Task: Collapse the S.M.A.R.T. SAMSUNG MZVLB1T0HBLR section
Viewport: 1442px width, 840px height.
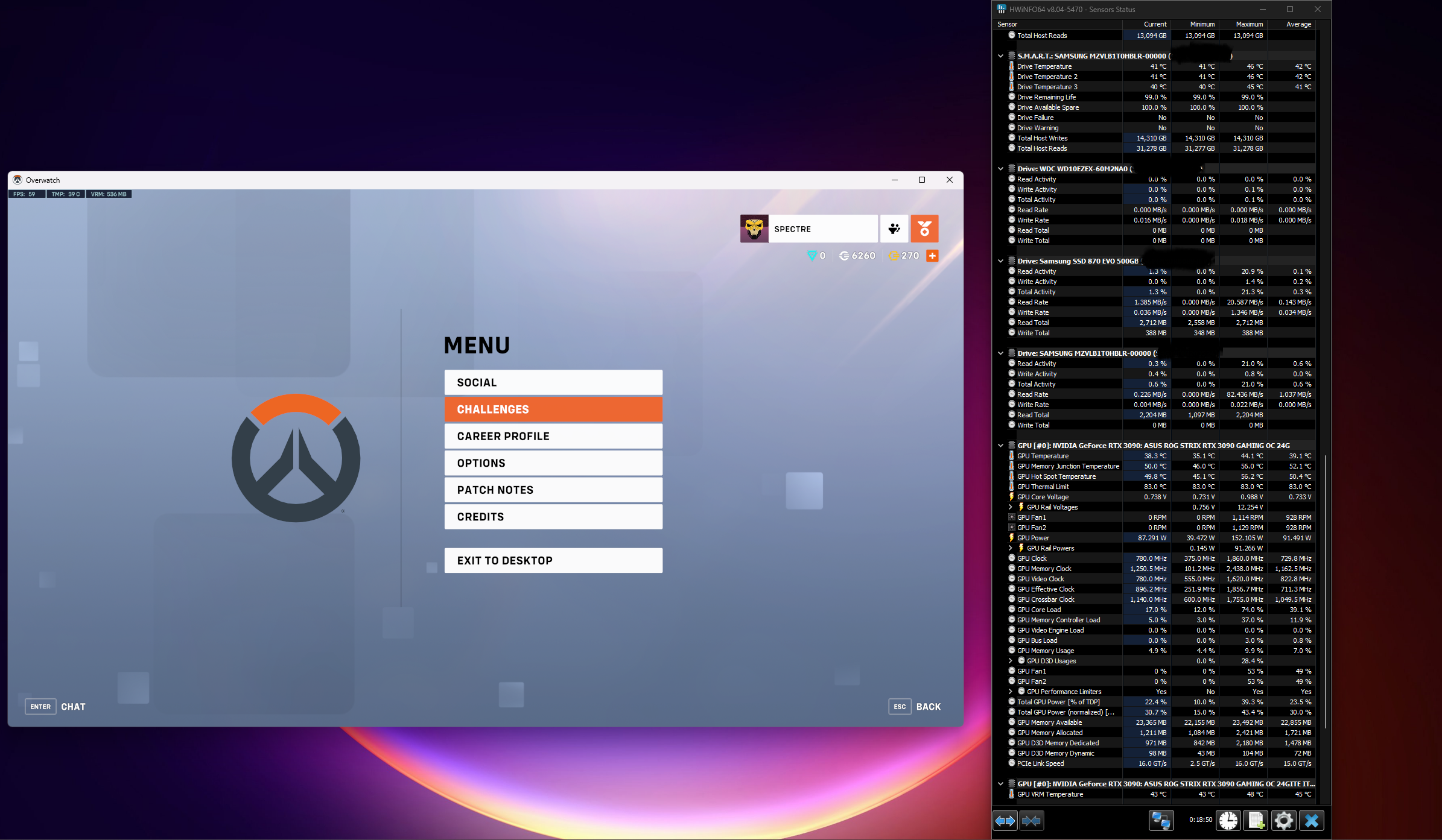Action: pos(1001,56)
